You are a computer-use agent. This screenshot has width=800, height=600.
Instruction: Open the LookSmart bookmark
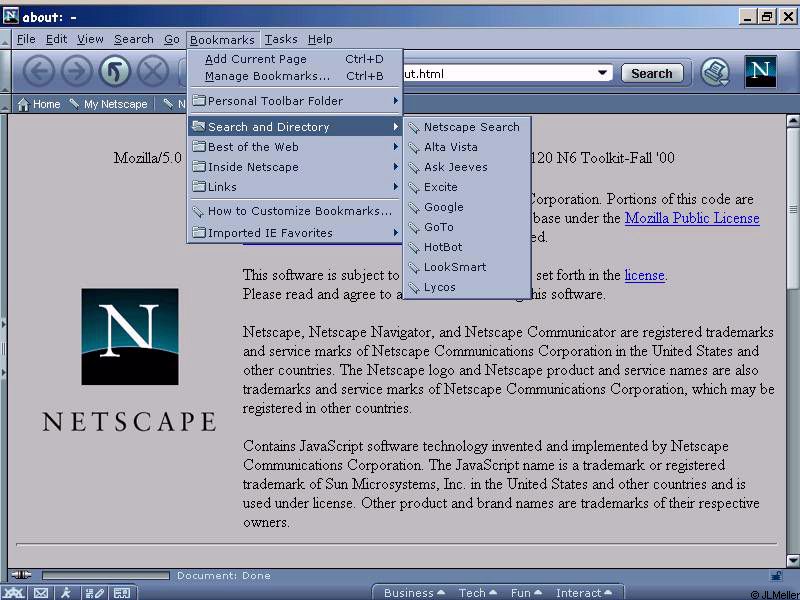pos(467,267)
